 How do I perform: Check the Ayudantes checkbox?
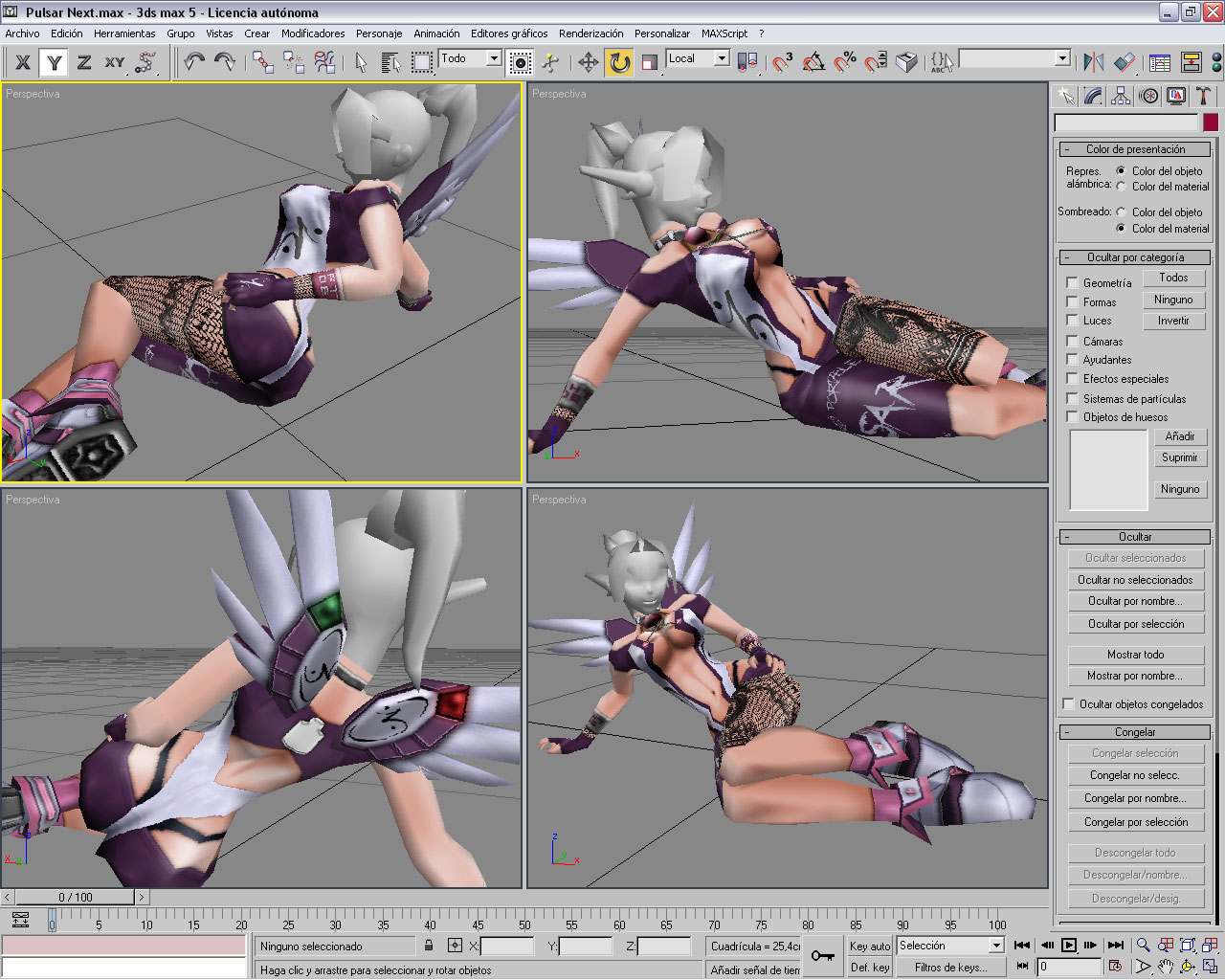coord(1072,360)
